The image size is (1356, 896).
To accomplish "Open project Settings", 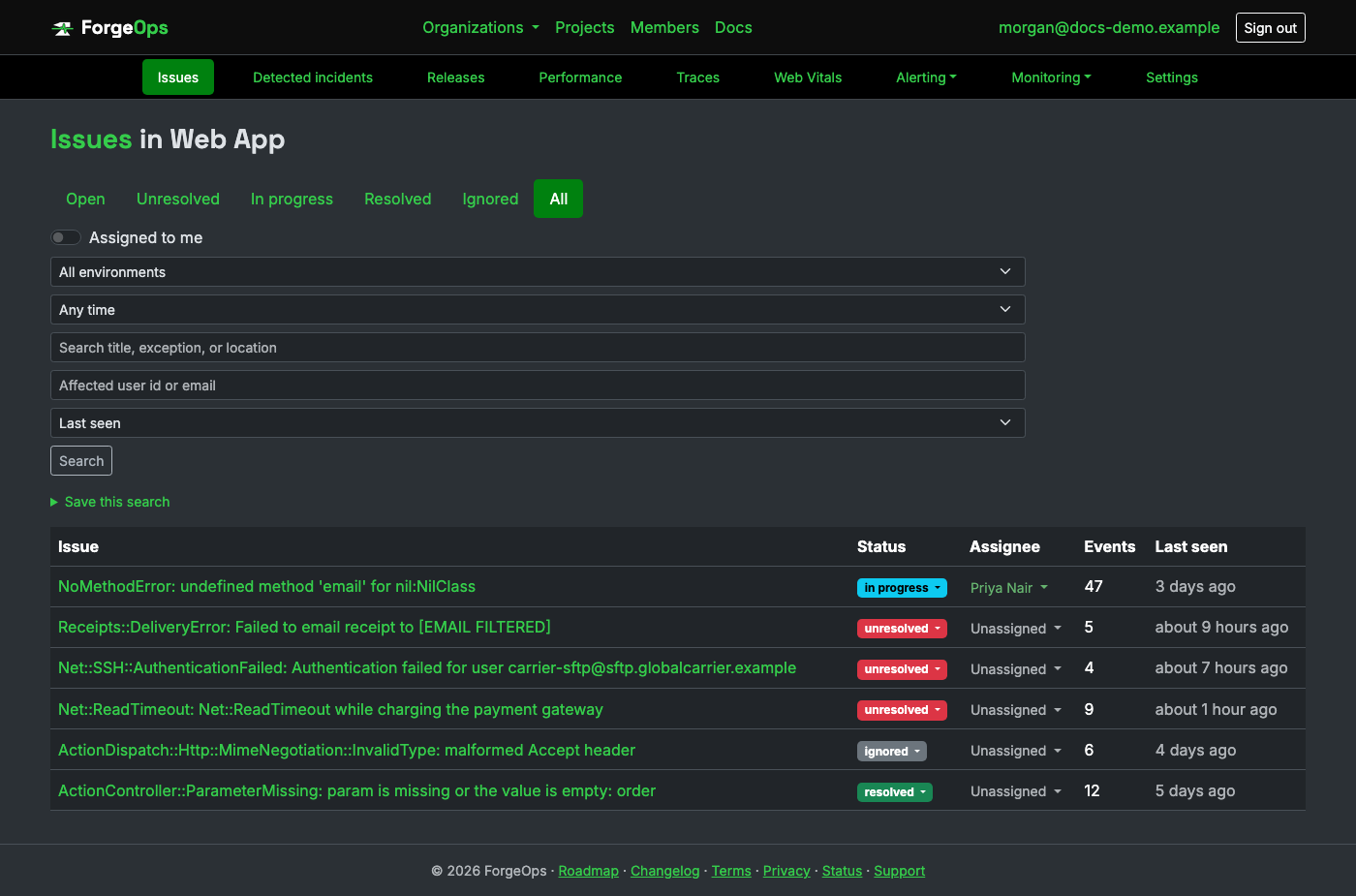I will coord(1172,77).
